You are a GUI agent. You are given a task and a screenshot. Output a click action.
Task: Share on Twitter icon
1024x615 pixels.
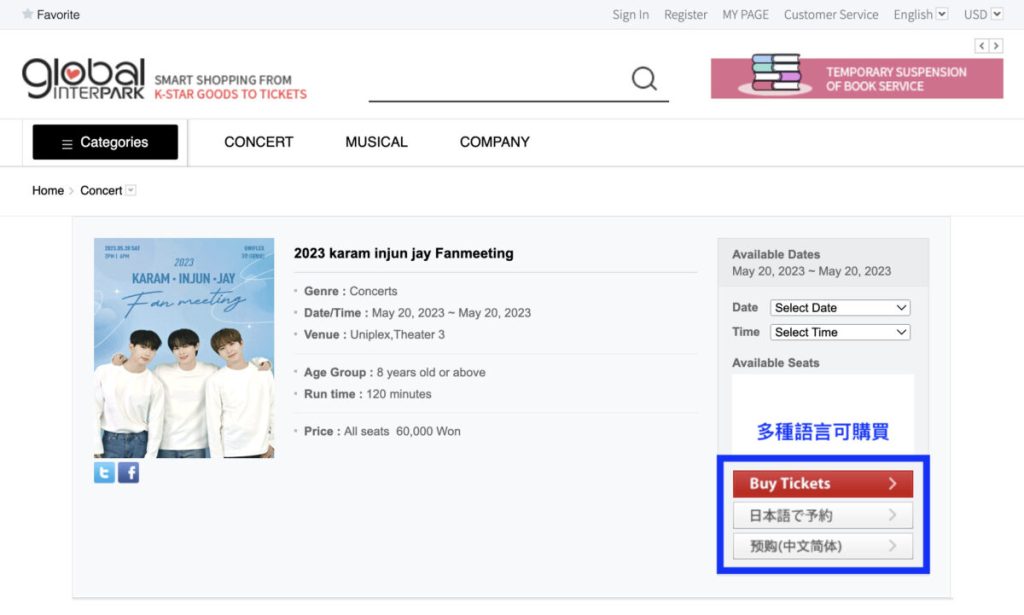(104, 473)
